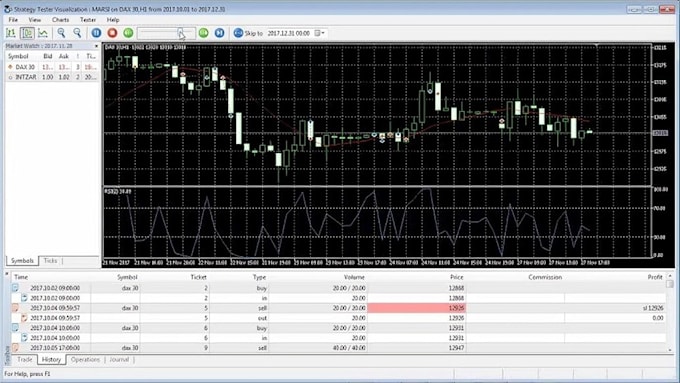Click the current price label on chart scale
This screenshot has height=383, width=680.
[x=660, y=133]
